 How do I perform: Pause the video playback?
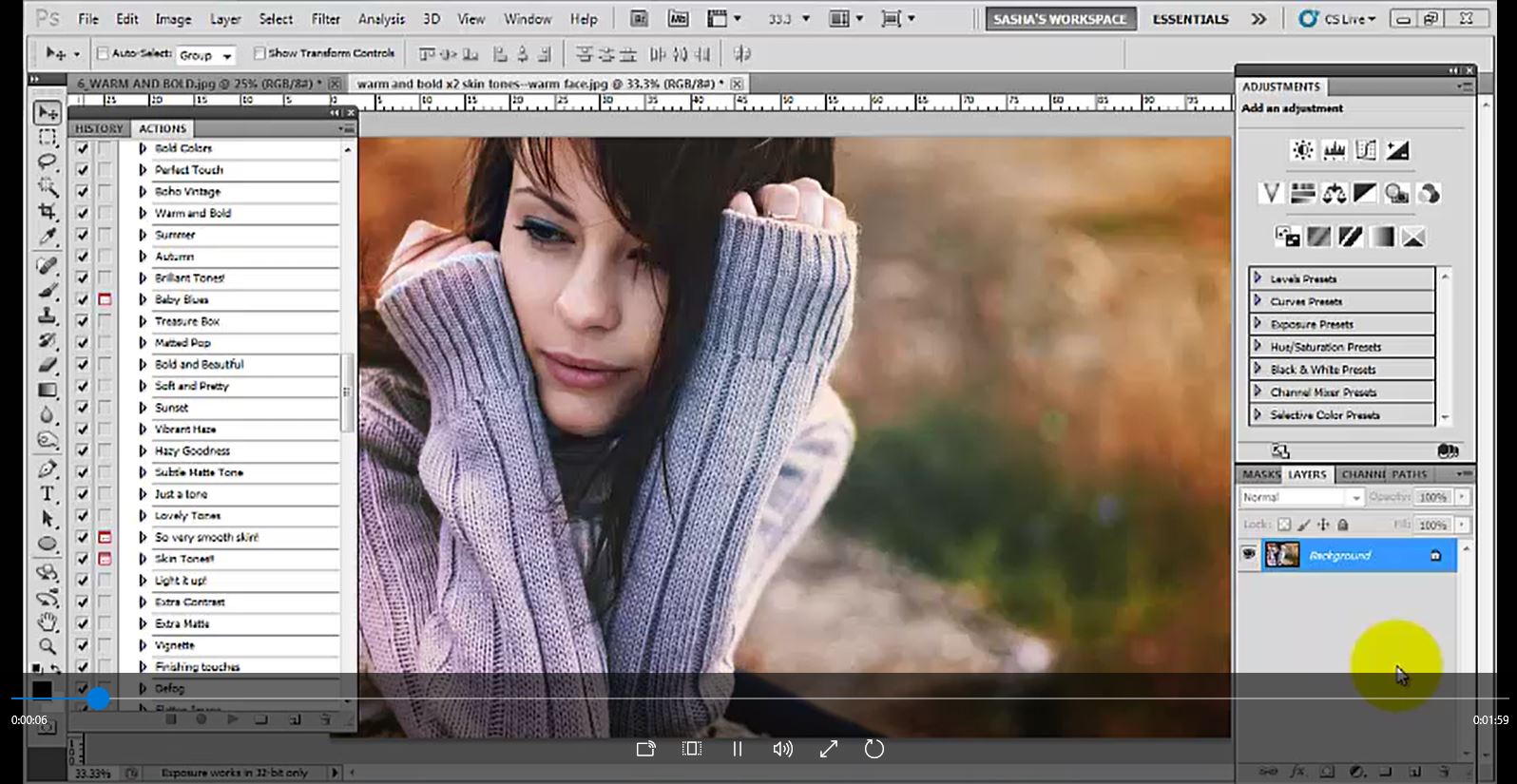coord(737,749)
